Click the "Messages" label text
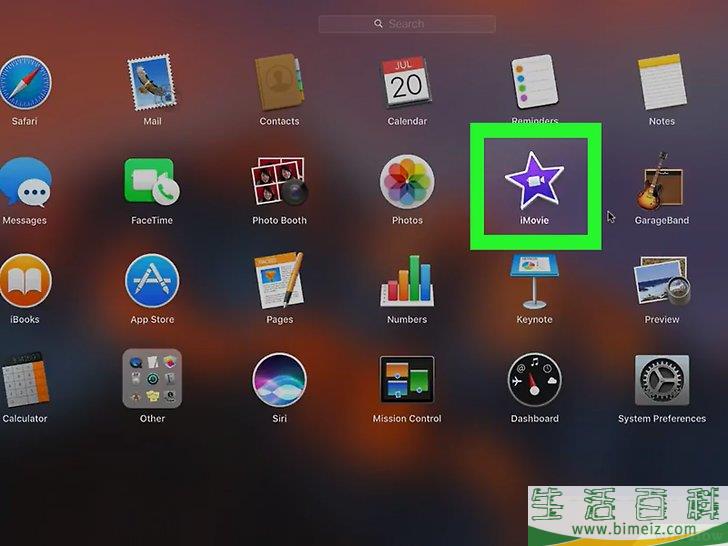 tap(25, 221)
